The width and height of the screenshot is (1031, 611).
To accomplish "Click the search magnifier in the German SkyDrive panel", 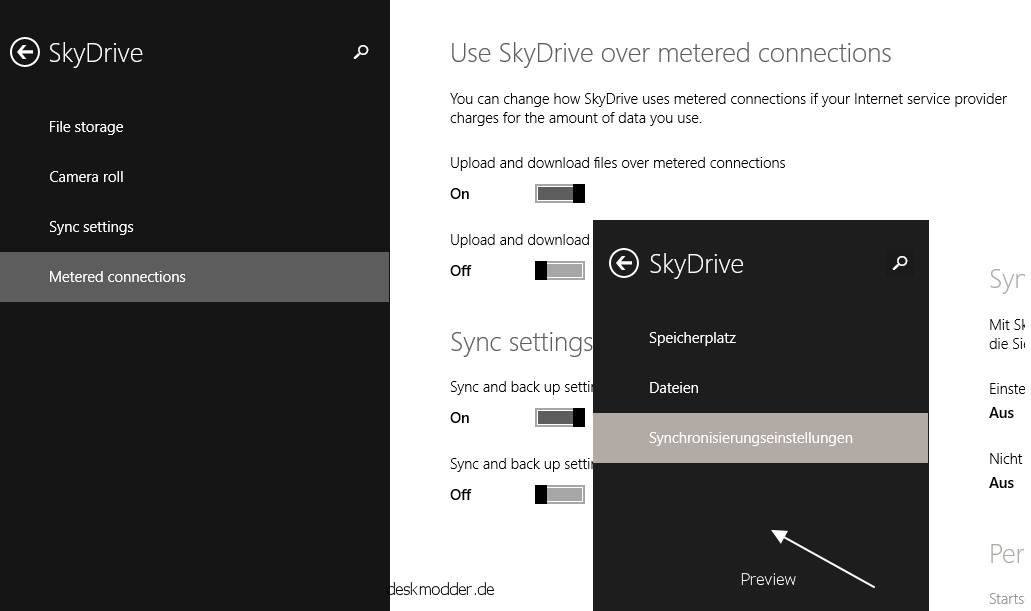I will pyautogui.click(x=900, y=263).
